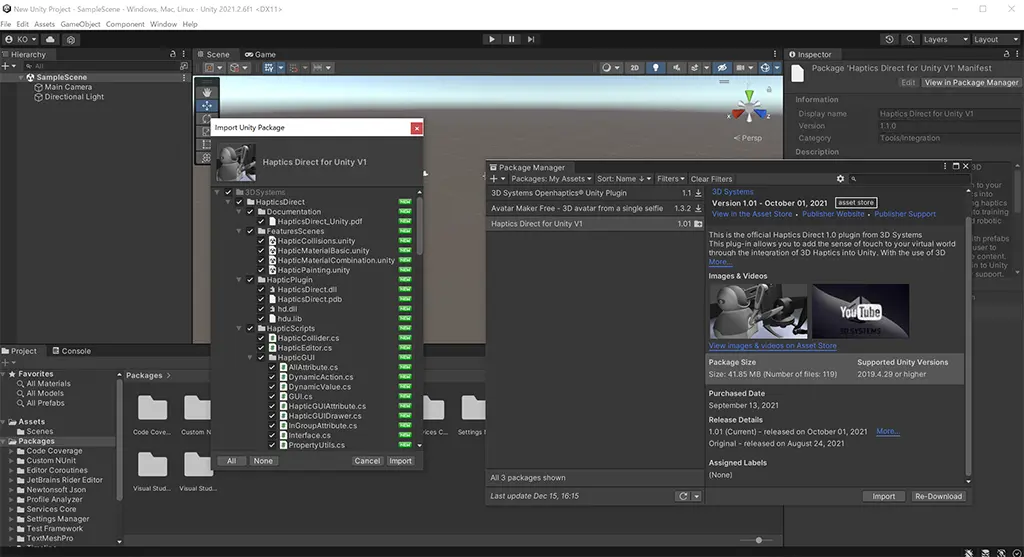Uncheck HapticCollisions.unity checkbox
Viewport: 1024px width, 557px height.
[x=261, y=241]
